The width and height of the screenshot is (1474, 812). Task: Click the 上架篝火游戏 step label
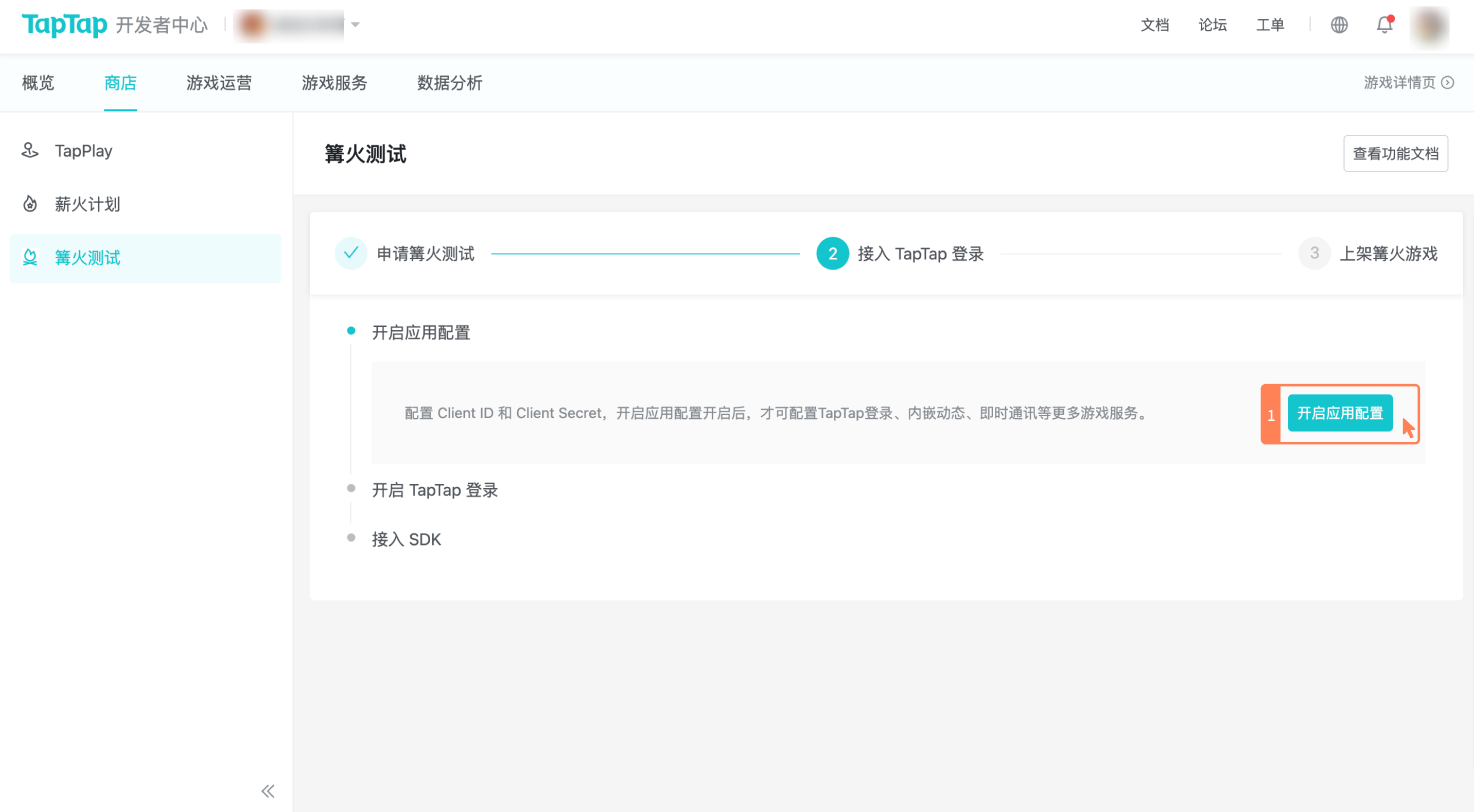(x=1389, y=254)
